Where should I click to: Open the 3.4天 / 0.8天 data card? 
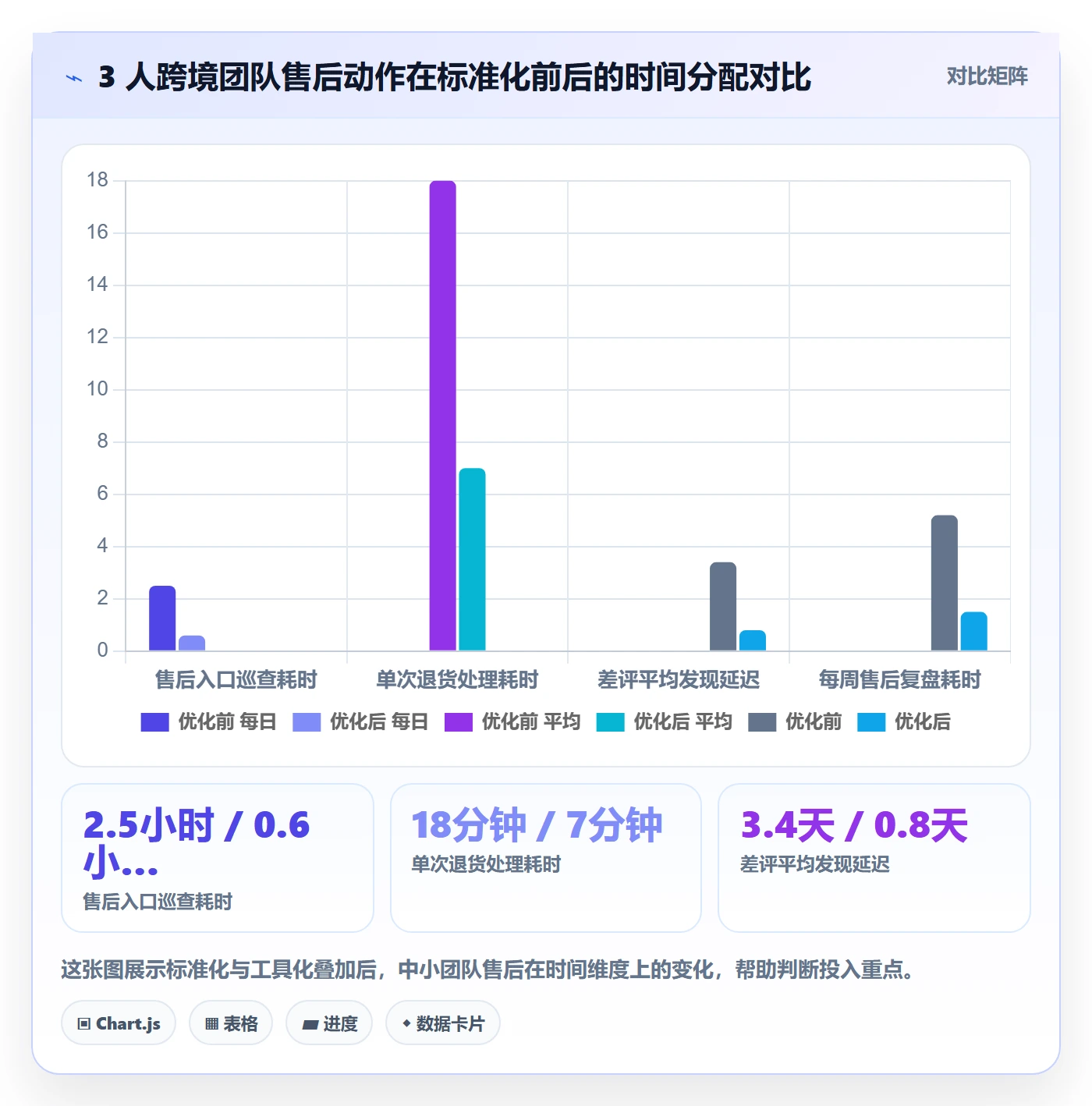pos(874,858)
